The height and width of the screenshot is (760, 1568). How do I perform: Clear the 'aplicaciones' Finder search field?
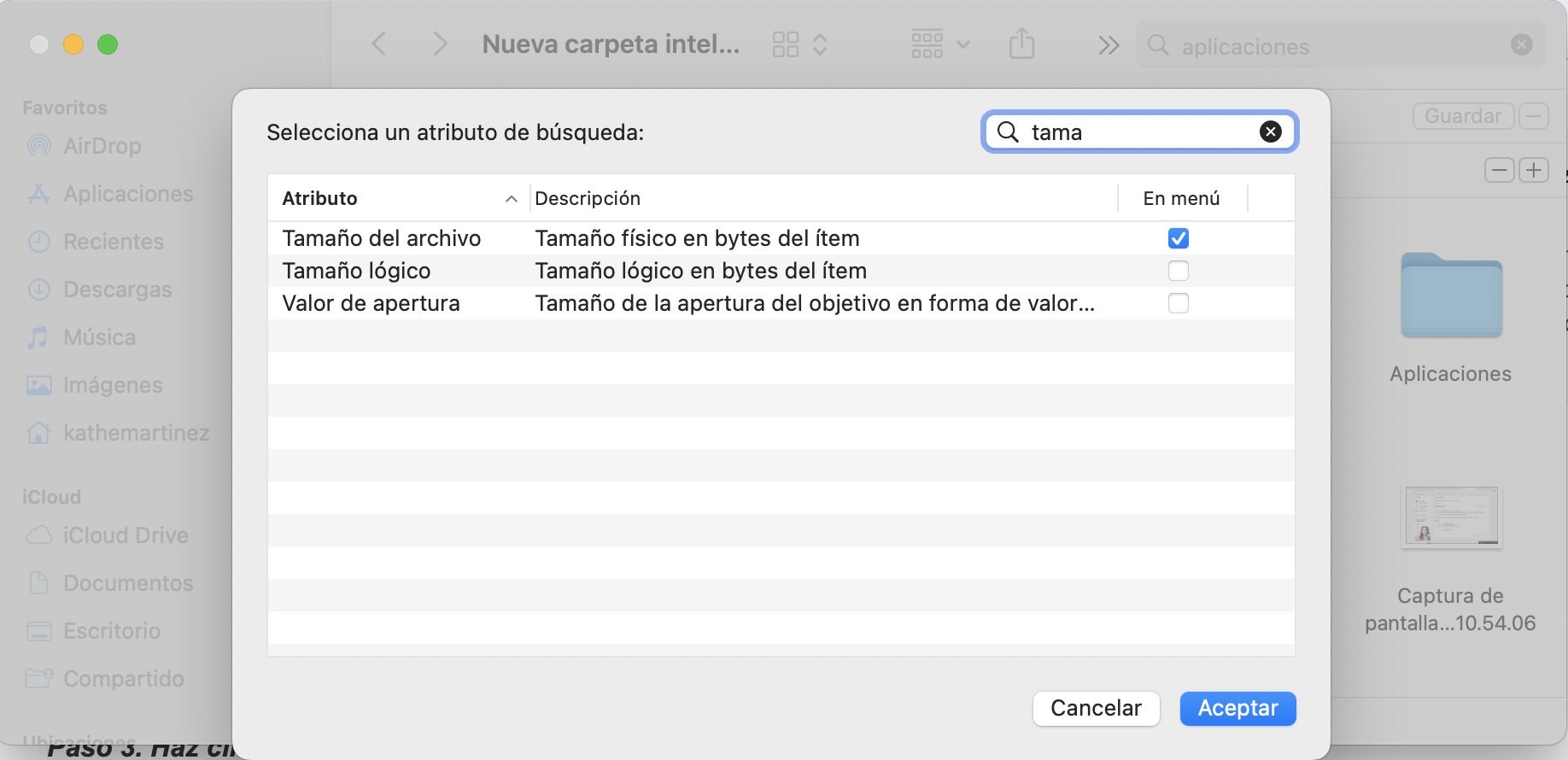(x=1521, y=44)
